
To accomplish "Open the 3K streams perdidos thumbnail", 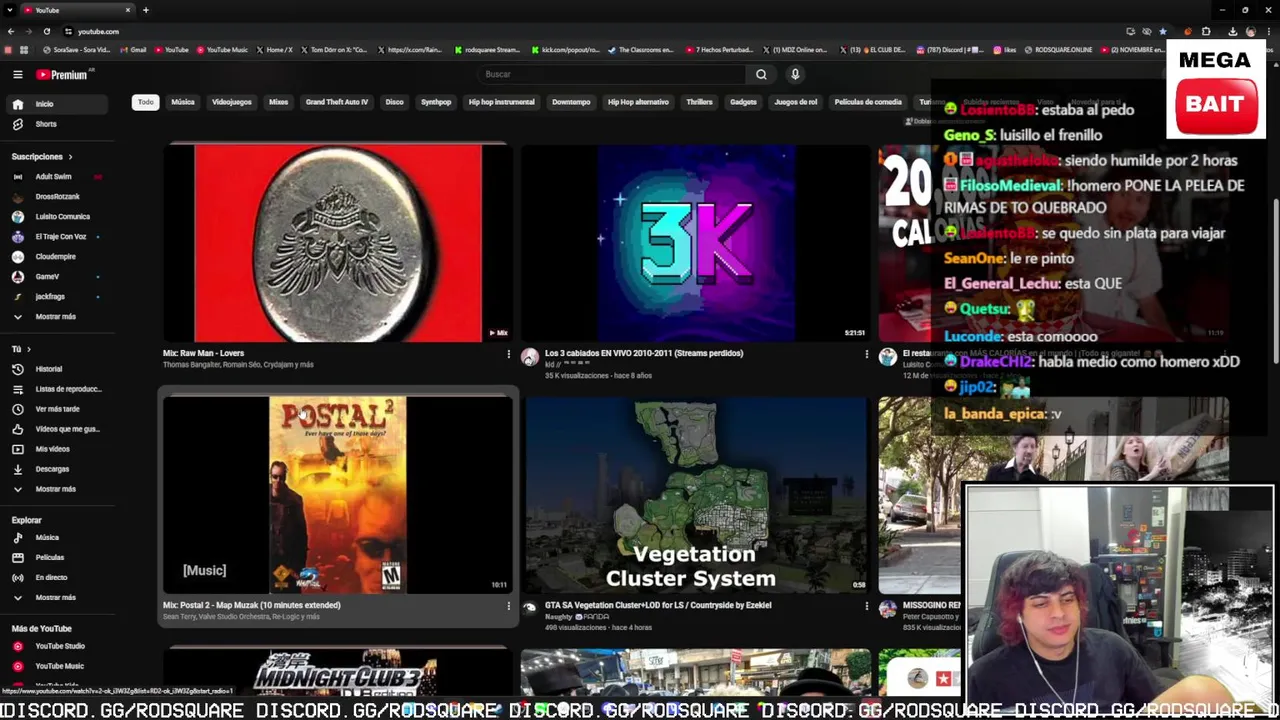I will point(695,243).
